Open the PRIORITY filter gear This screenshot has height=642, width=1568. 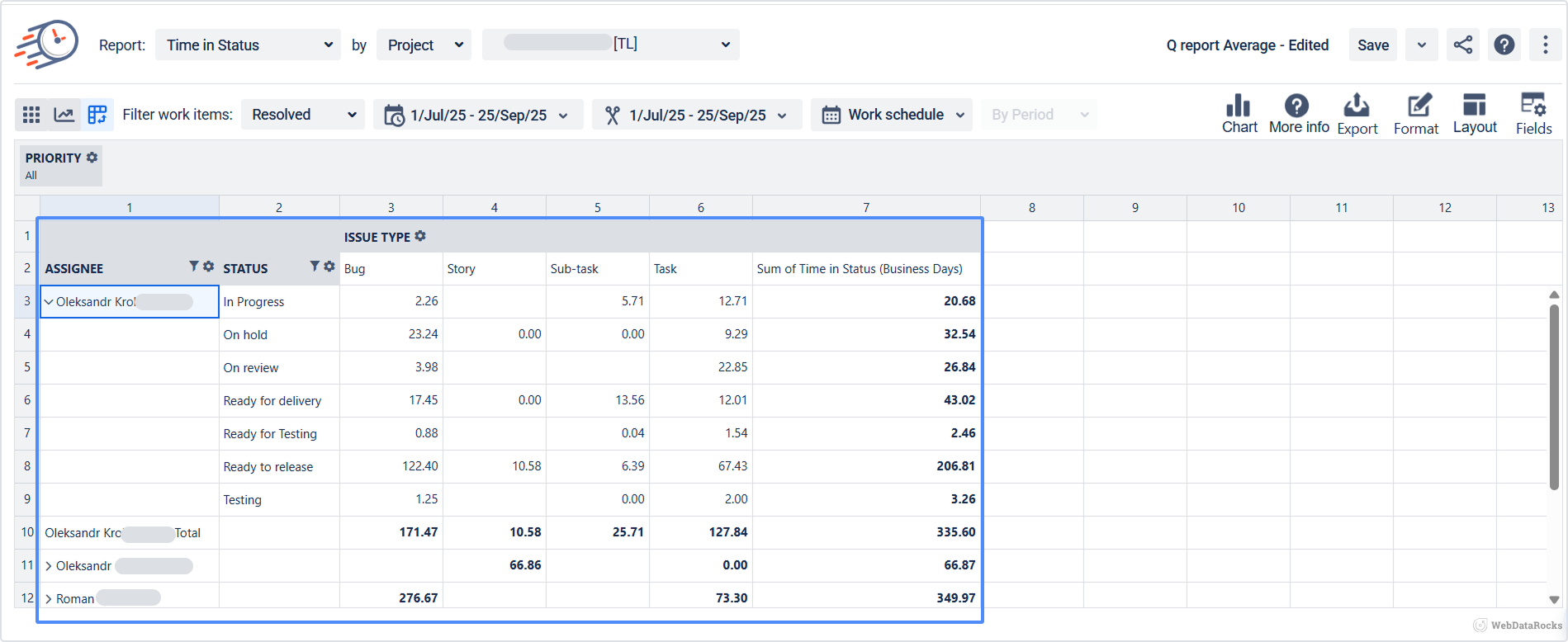[92, 157]
